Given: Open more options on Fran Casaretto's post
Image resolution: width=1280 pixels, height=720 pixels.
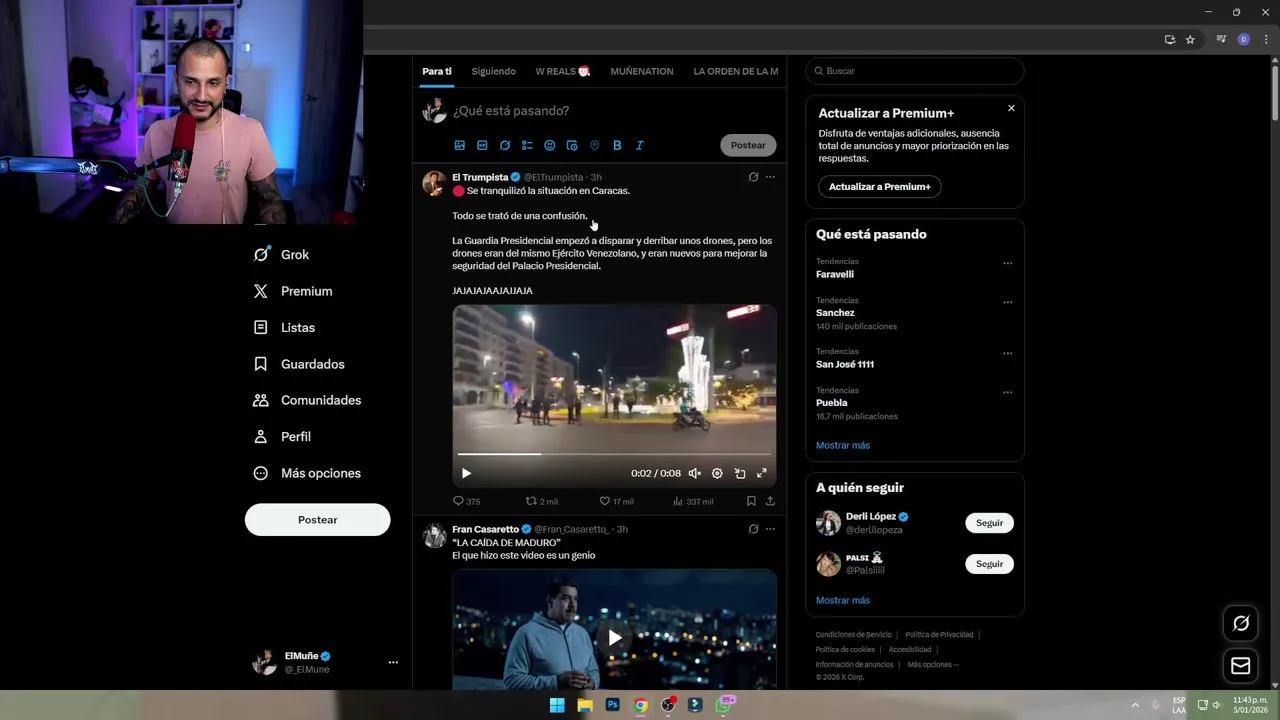Looking at the screenshot, I should [770, 529].
